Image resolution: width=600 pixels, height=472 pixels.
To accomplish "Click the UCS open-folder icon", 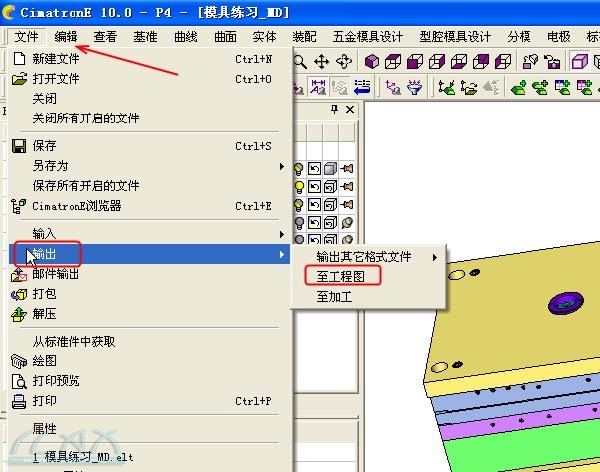I will 469,87.
